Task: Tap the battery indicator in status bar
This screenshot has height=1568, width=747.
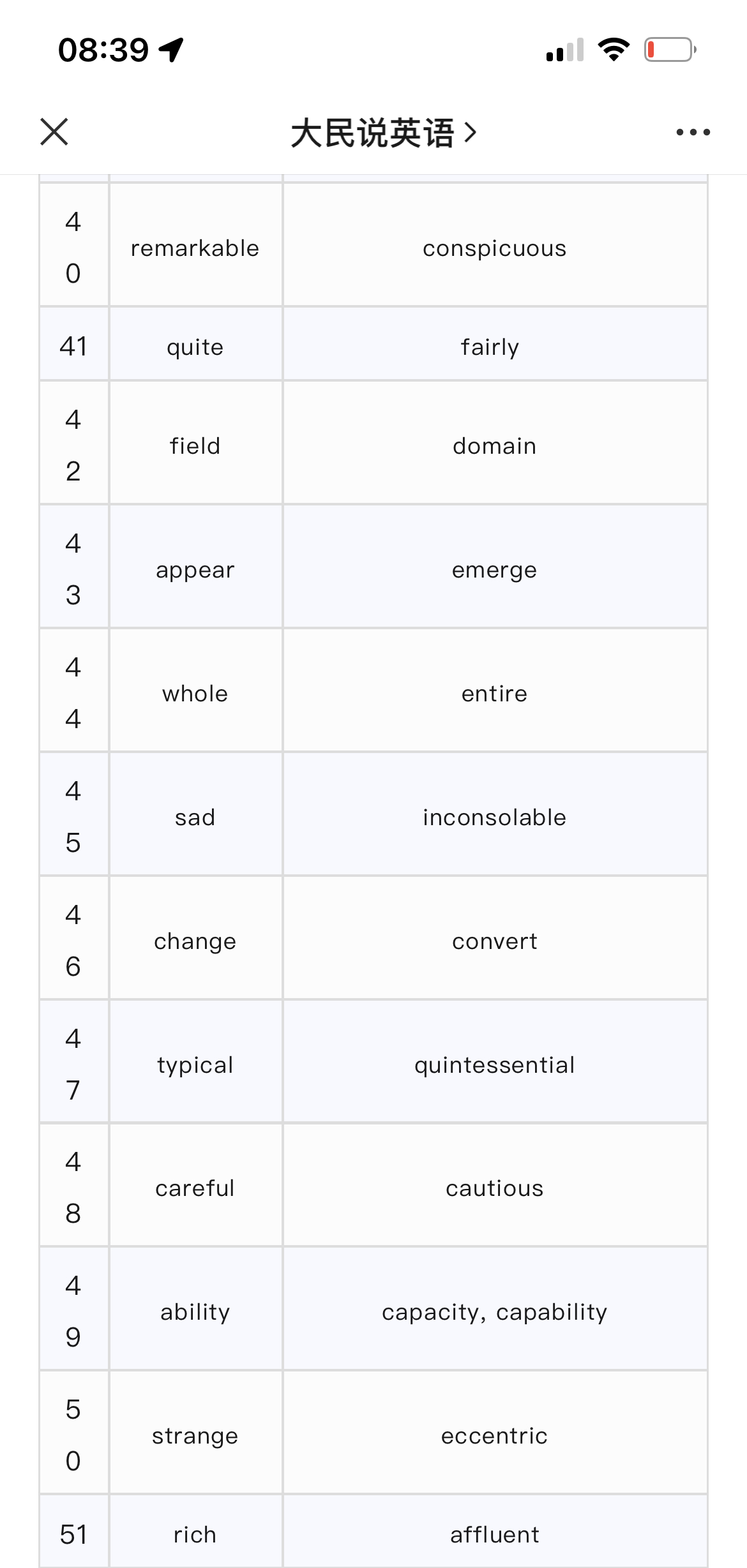Action: (670, 50)
